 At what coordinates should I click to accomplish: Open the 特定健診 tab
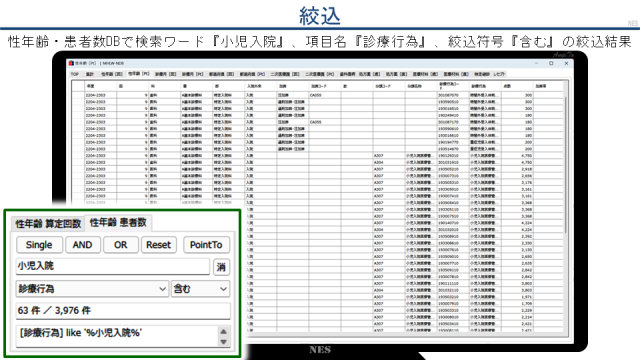482,74
